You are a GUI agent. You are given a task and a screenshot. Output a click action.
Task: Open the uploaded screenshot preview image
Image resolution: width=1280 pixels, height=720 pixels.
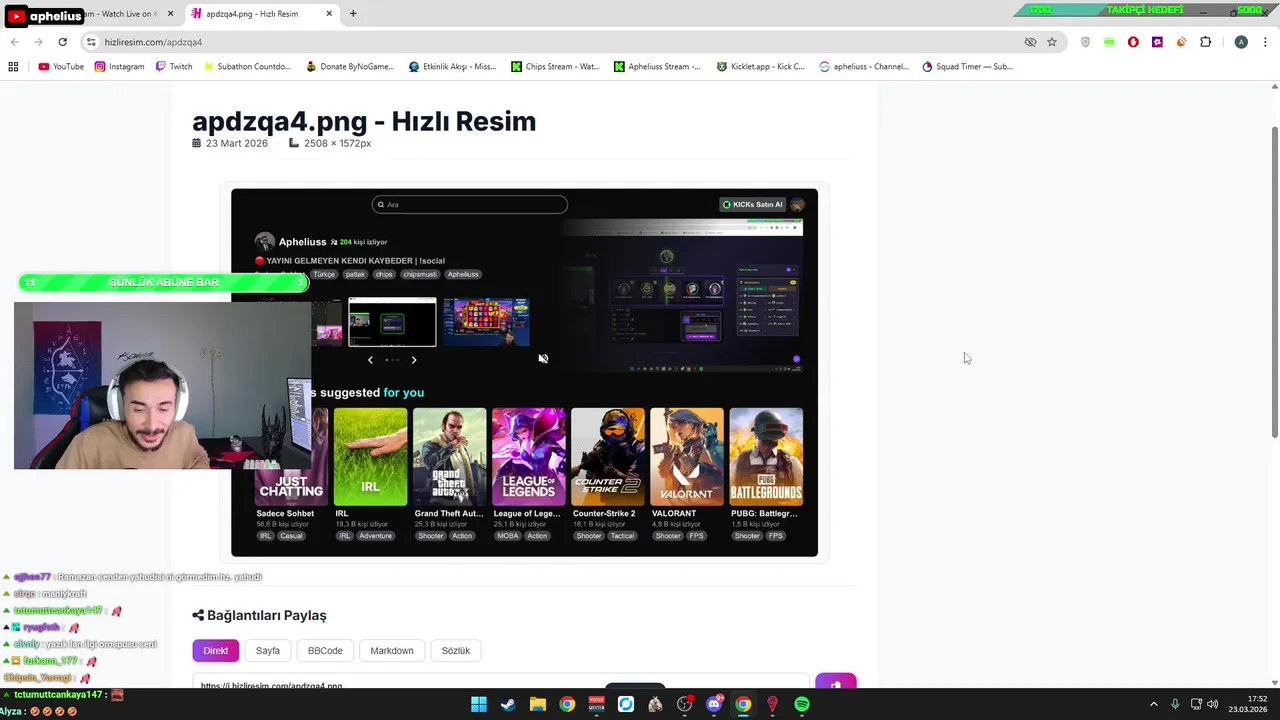(x=524, y=372)
